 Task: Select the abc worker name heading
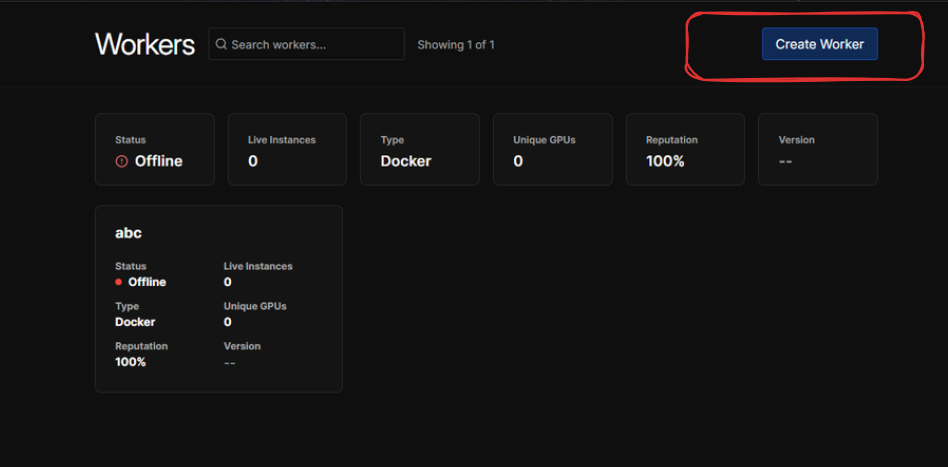click(x=128, y=233)
